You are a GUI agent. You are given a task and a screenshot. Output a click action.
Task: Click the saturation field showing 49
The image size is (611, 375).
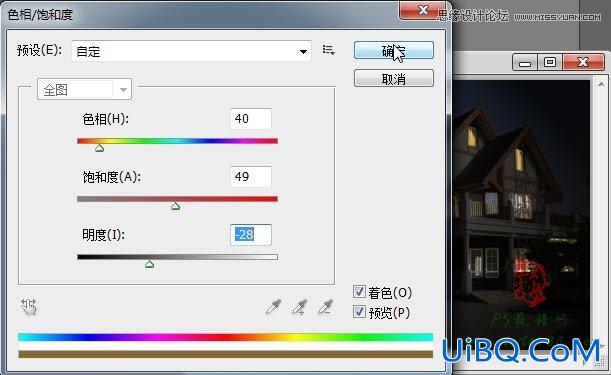tap(251, 177)
